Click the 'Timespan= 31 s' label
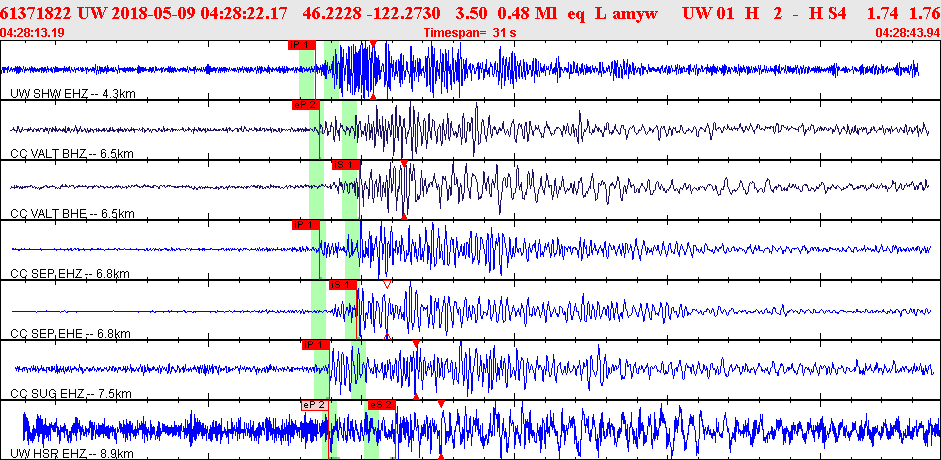Viewport: 941px width, 460px height. click(470, 33)
